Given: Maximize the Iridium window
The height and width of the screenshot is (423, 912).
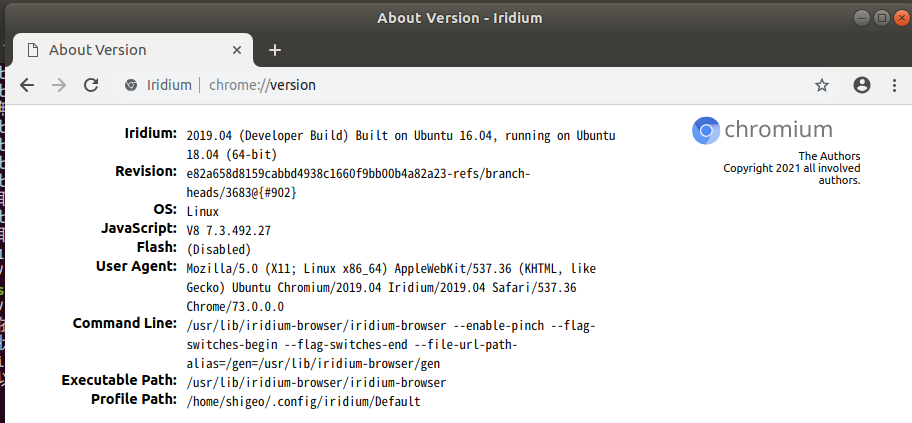Looking at the screenshot, I should coord(882,17).
